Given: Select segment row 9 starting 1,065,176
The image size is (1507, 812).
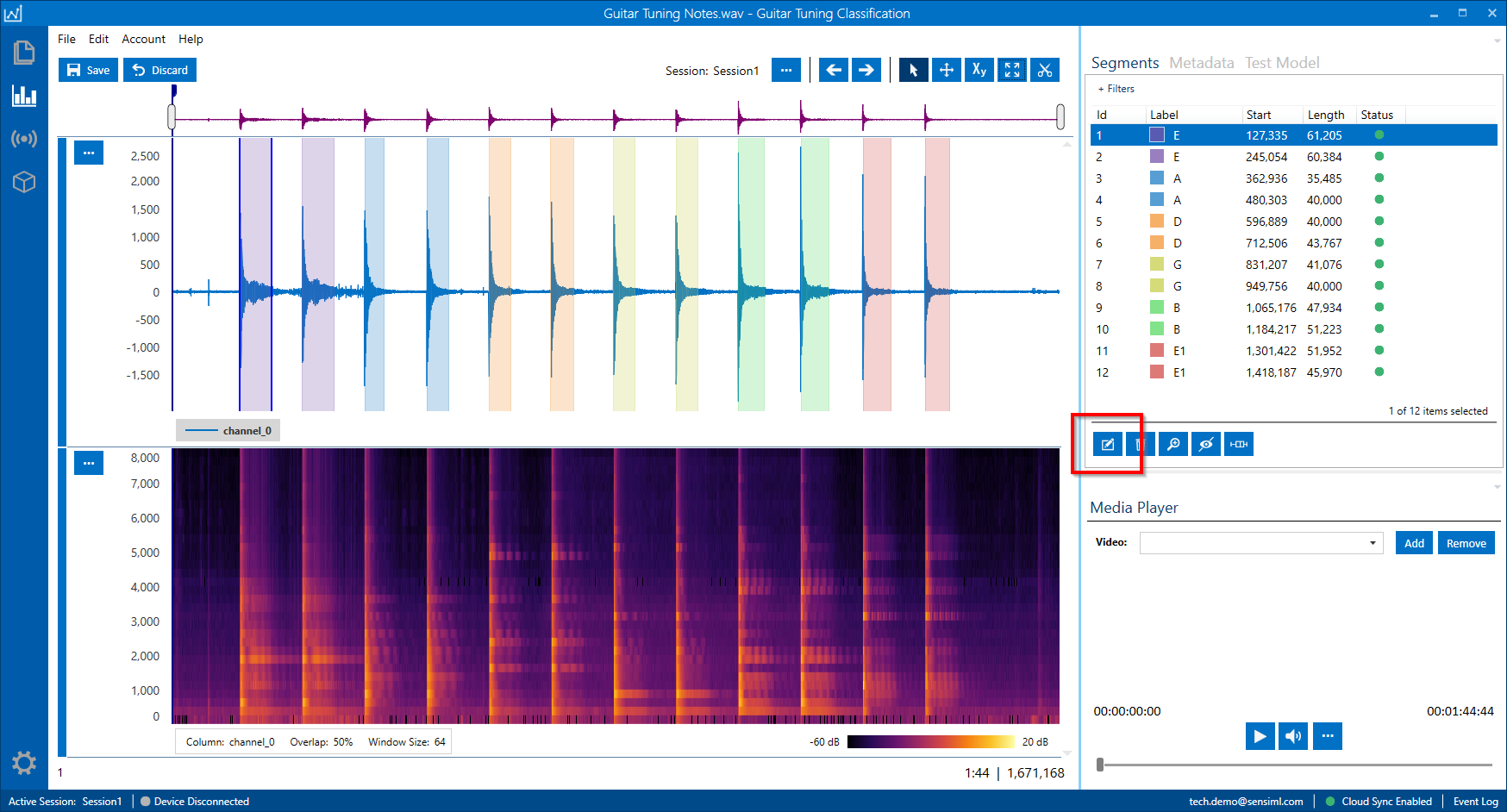Looking at the screenshot, I should pyautogui.click(x=1293, y=308).
